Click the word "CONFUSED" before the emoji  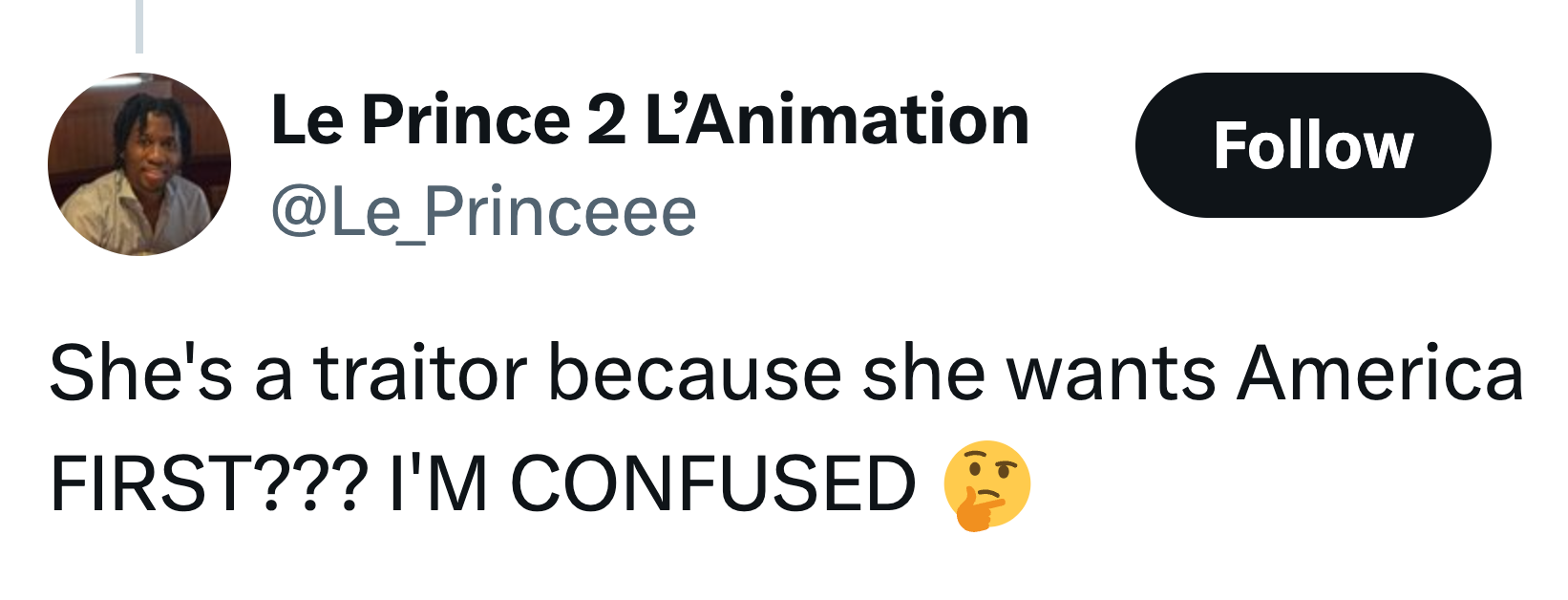tap(713, 483)
